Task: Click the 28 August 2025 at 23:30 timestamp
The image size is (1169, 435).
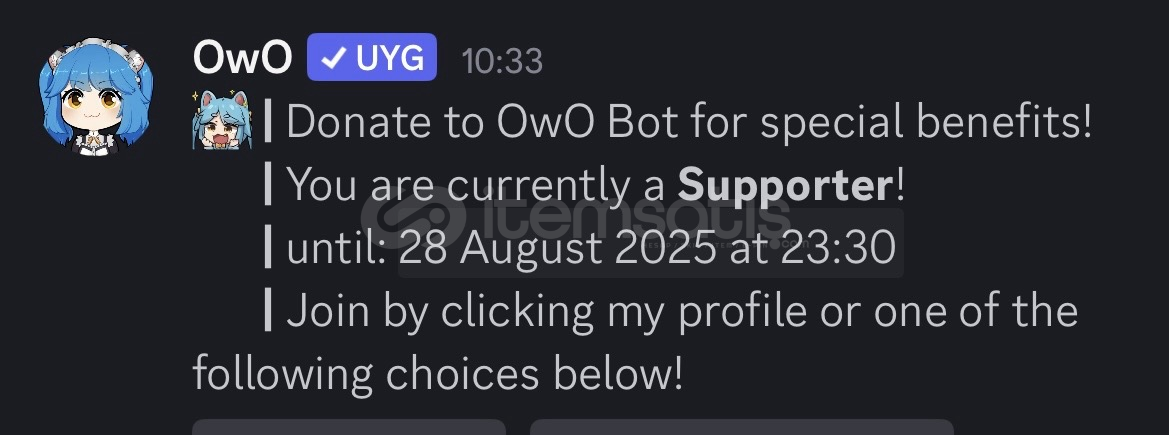Action: (647, 248)
